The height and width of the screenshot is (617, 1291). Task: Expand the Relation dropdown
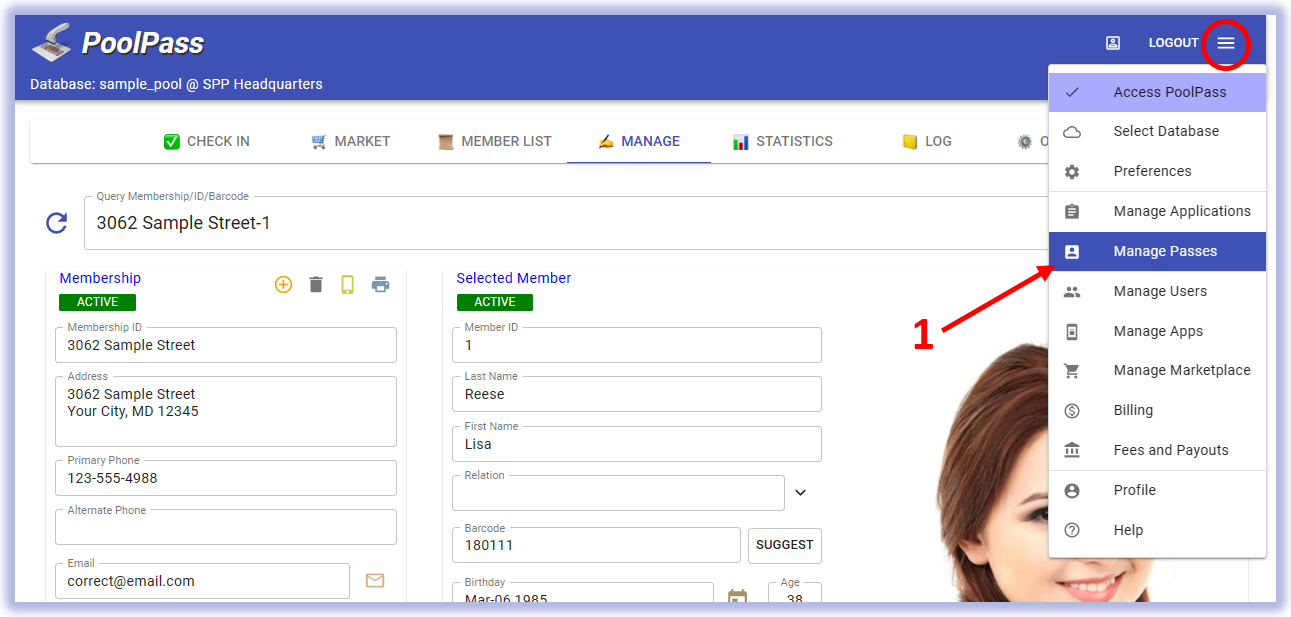pos(800,492)
